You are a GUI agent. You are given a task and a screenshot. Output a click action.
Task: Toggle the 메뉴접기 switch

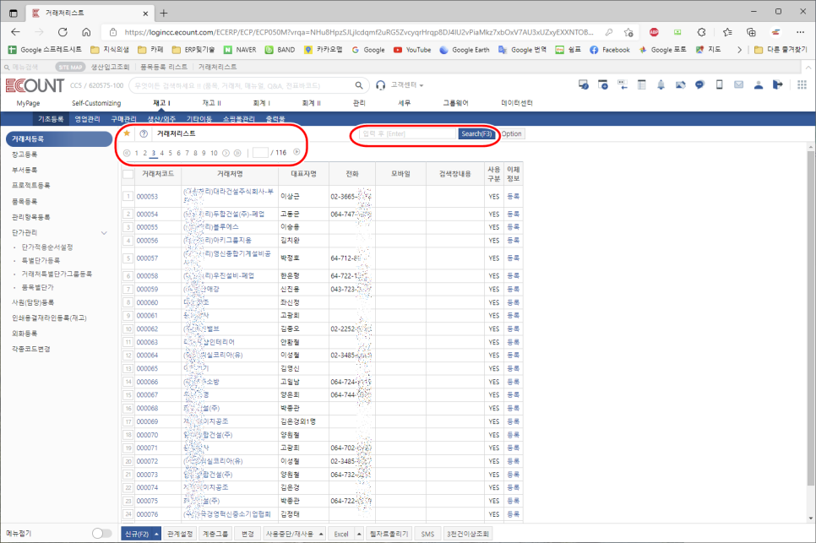(102, 533)
